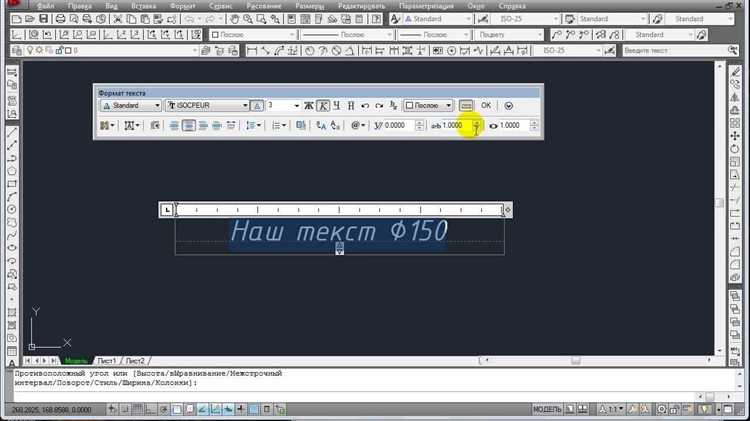Open Сервис menu
The height and width of the screenshot is (421, 750).
point(221,6)
